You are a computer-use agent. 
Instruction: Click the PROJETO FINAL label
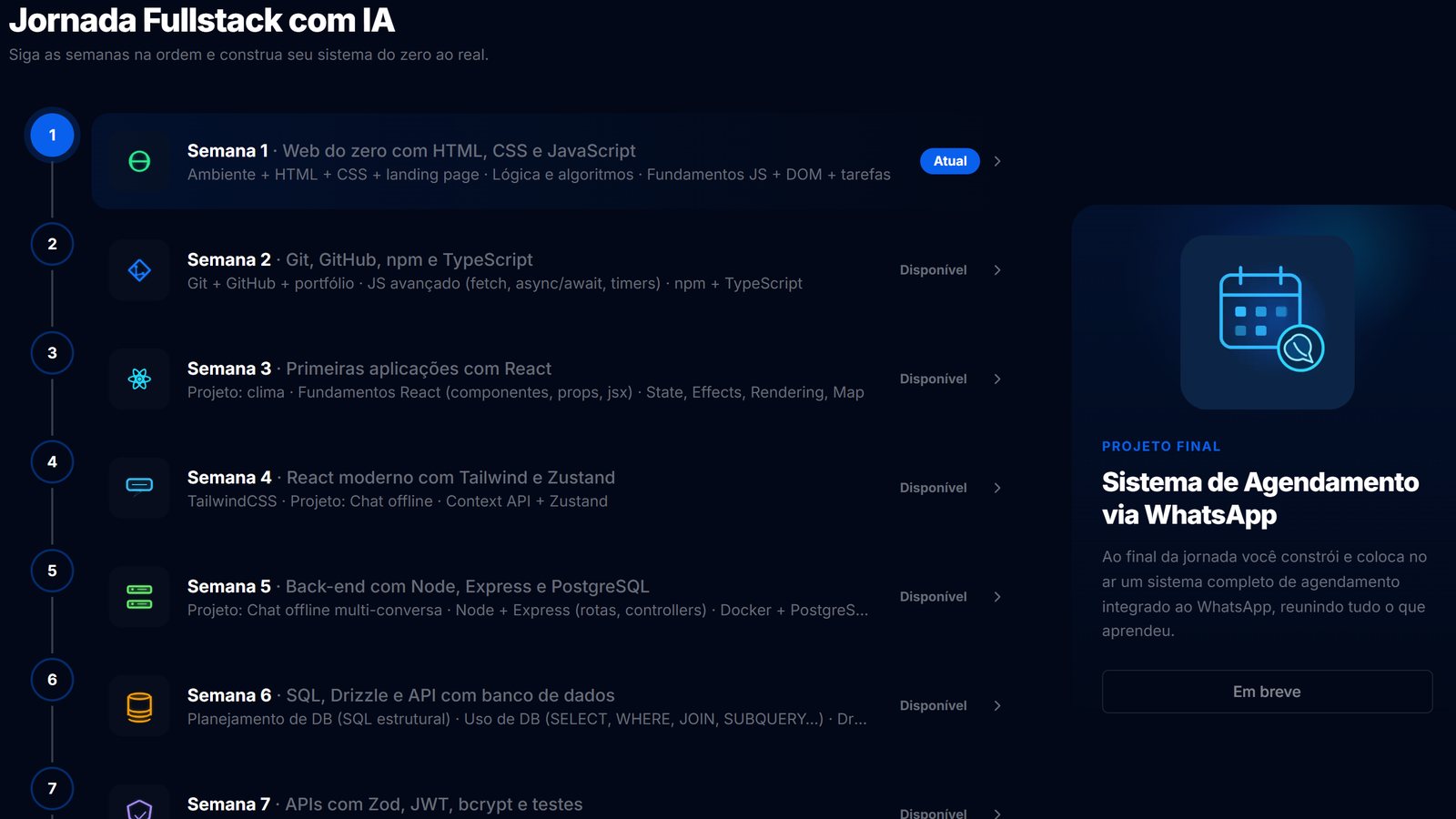pyautogui.click(x=1161, y=446)
